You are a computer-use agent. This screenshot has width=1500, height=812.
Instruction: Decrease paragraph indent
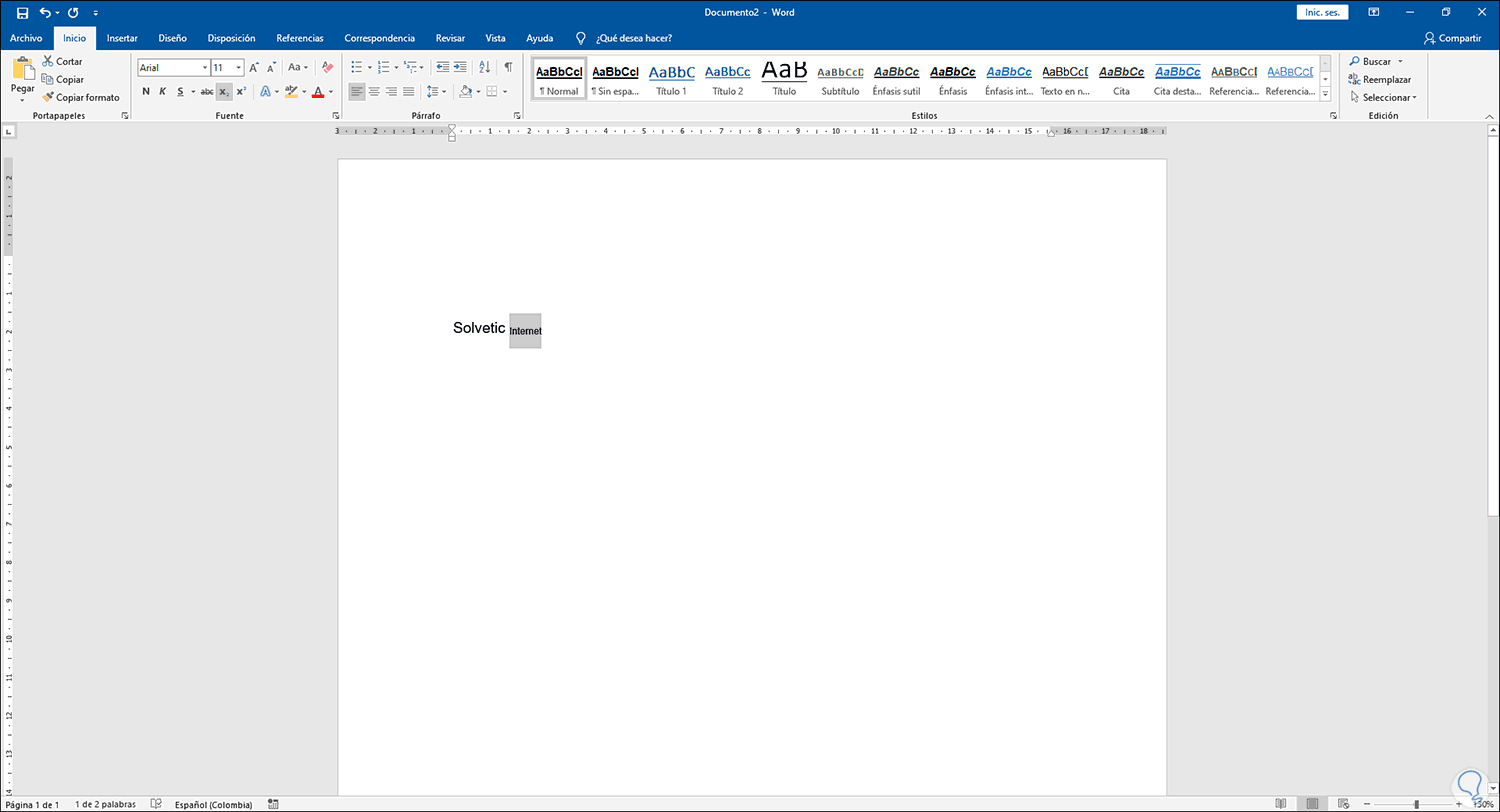point(443,67)
